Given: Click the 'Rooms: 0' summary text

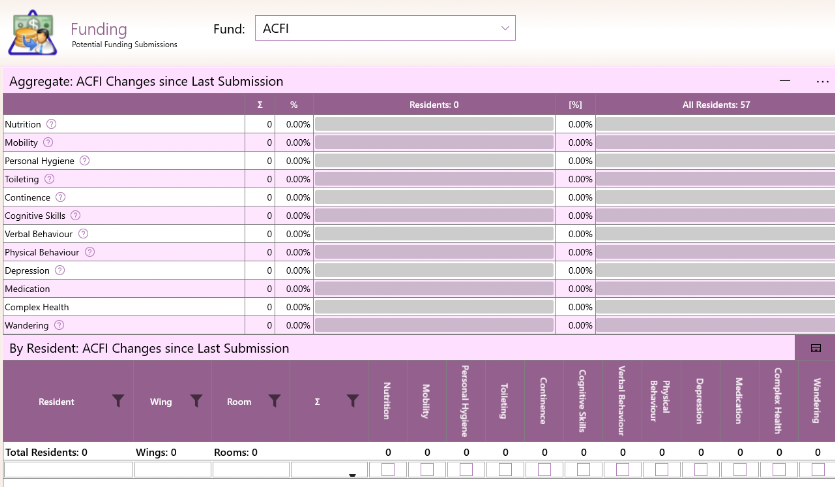Looking at the screenshot, I should (235, 452).
